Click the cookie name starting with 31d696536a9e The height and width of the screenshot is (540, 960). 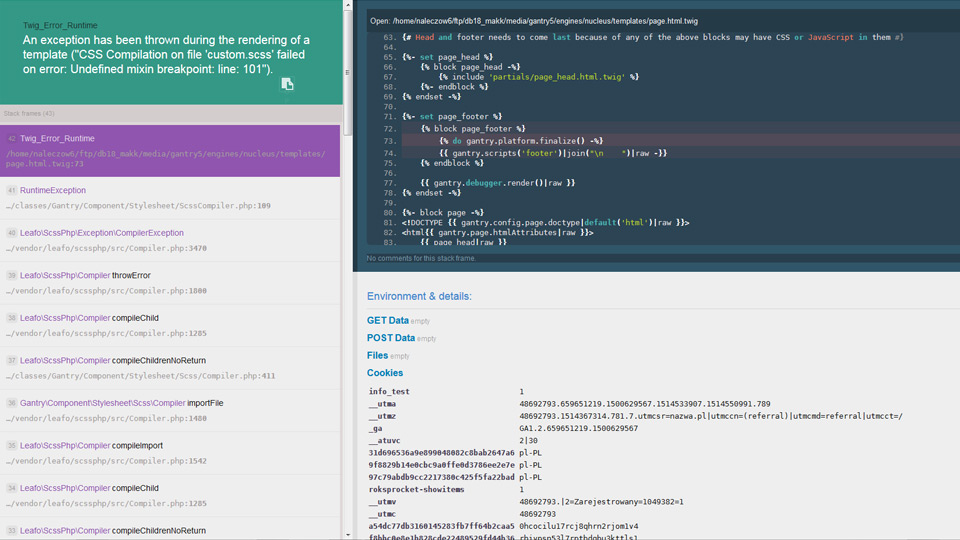441,453
